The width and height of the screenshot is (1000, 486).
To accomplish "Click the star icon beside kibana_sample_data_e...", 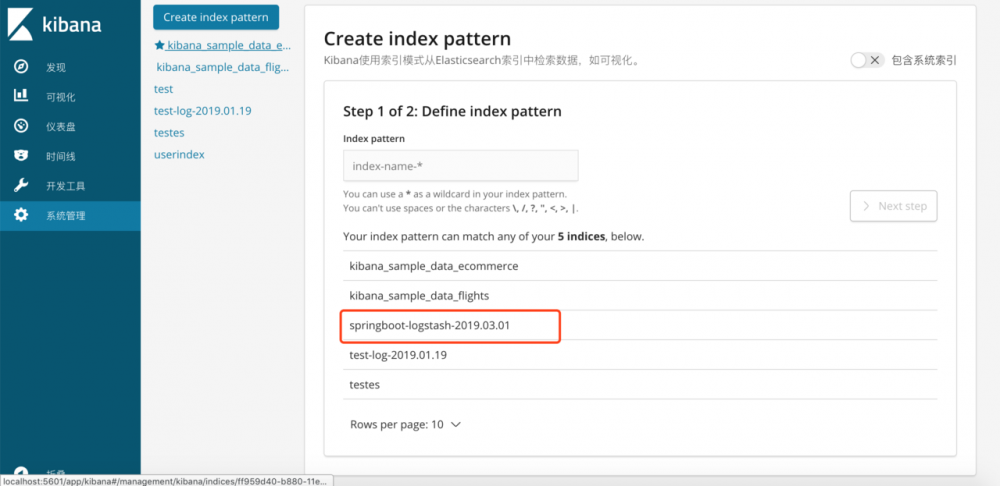I will (158, 45).
